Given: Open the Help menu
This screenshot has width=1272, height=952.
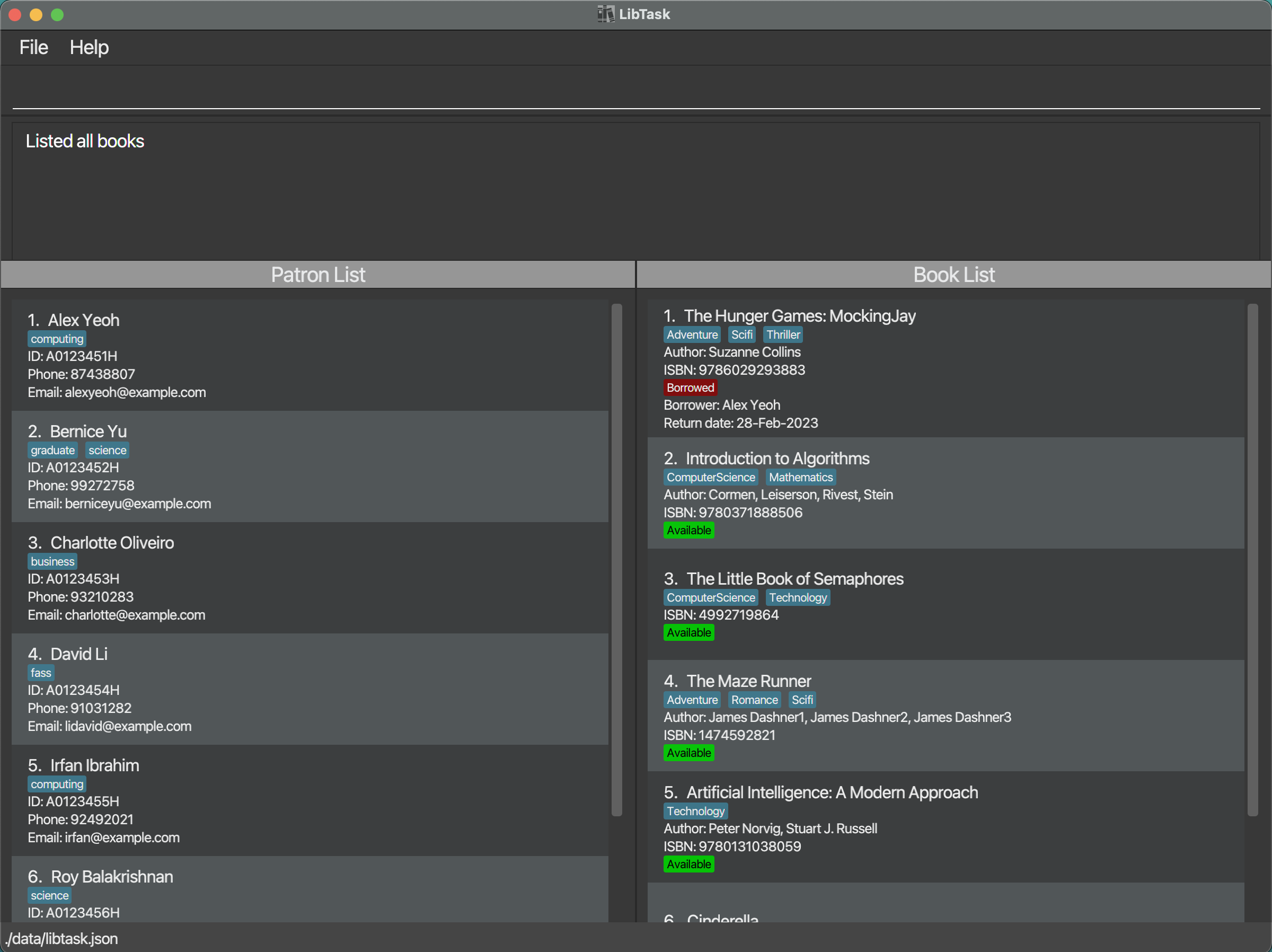Looking at the screenshot, I should click(89, 47).
